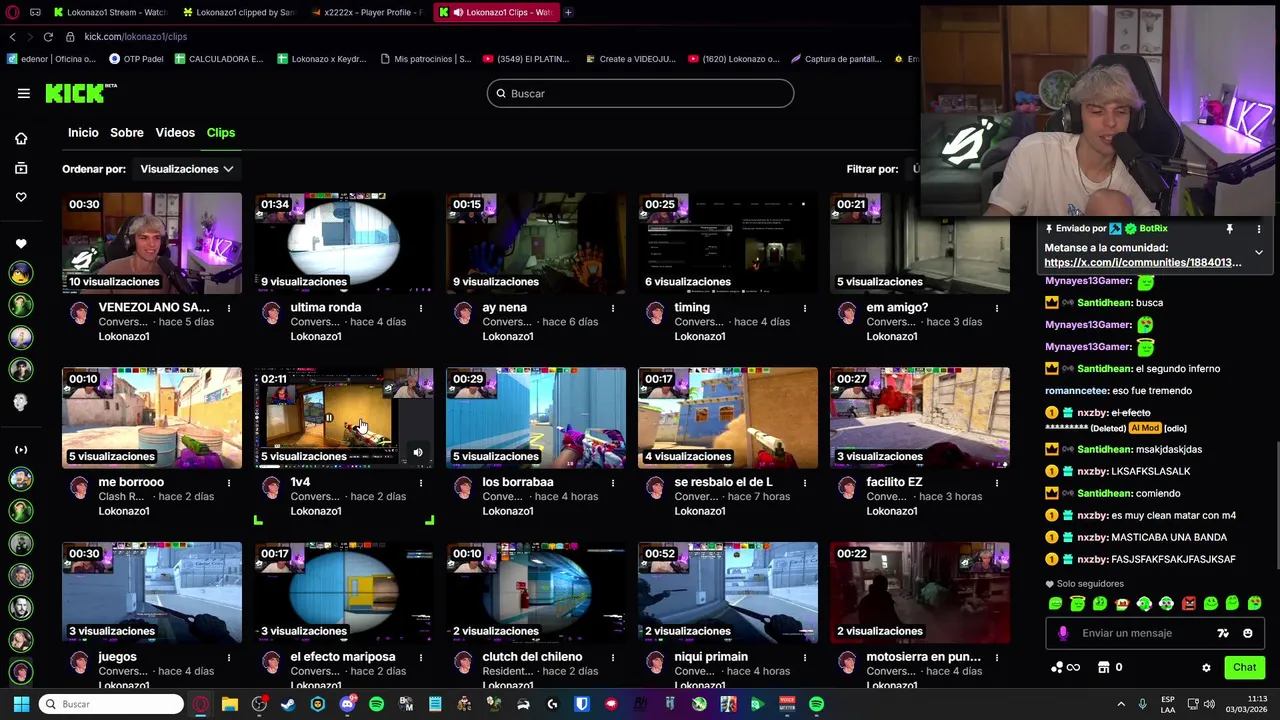Open the chat settings gear icon
The height and width of the screenshot is (720, 1280).
click(x=1206, y=668)
